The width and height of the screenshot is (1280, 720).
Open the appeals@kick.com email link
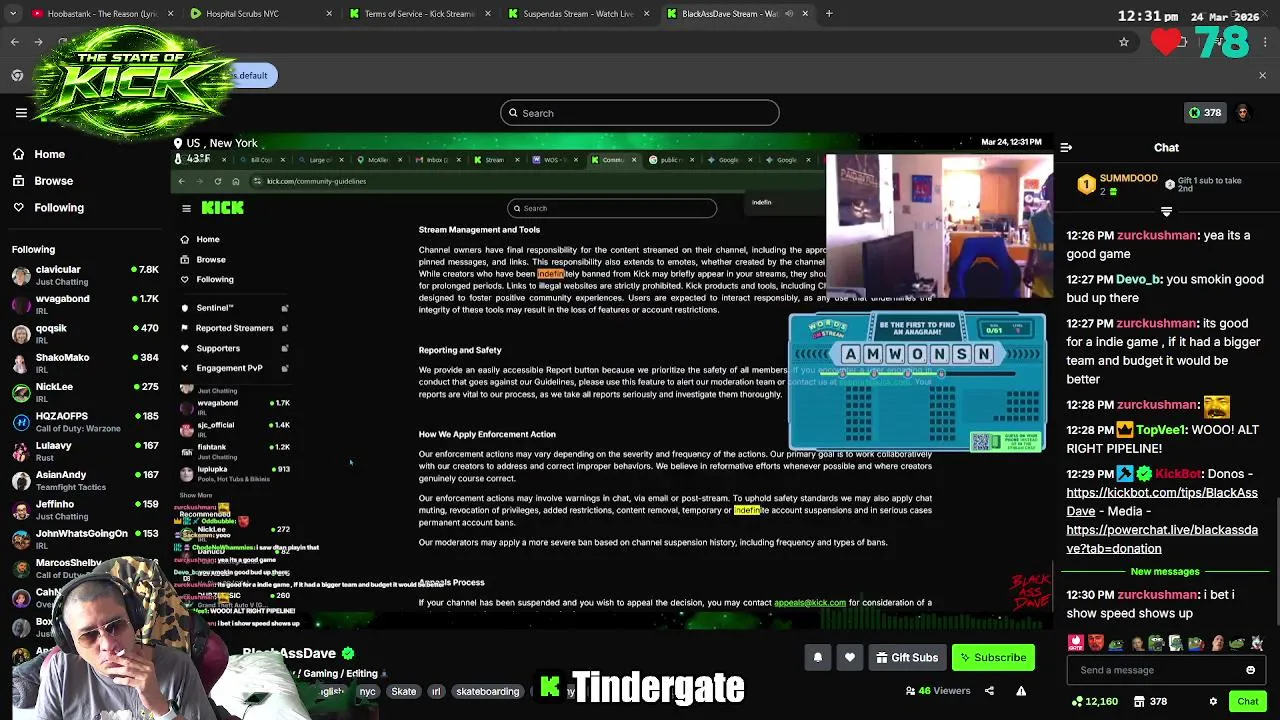[810, 603]
